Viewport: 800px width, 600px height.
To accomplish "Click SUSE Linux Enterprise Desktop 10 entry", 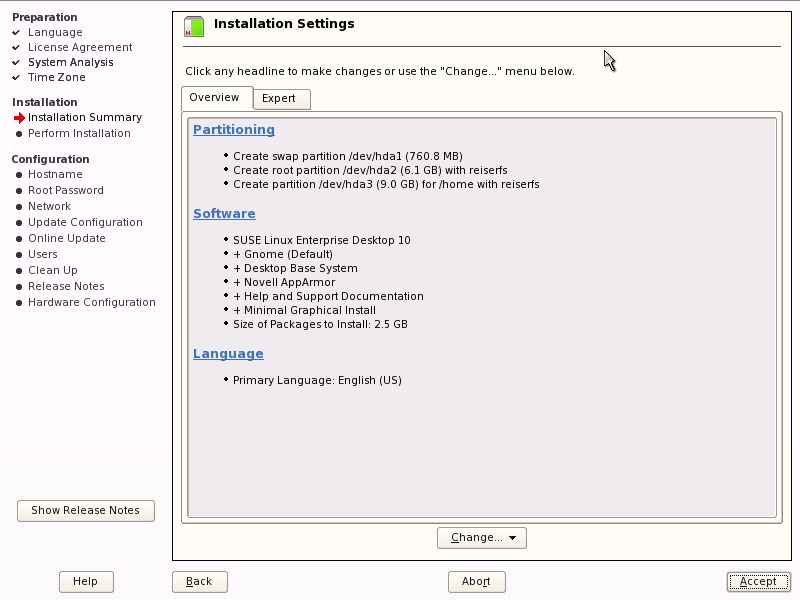I will [x=322, y=240].
